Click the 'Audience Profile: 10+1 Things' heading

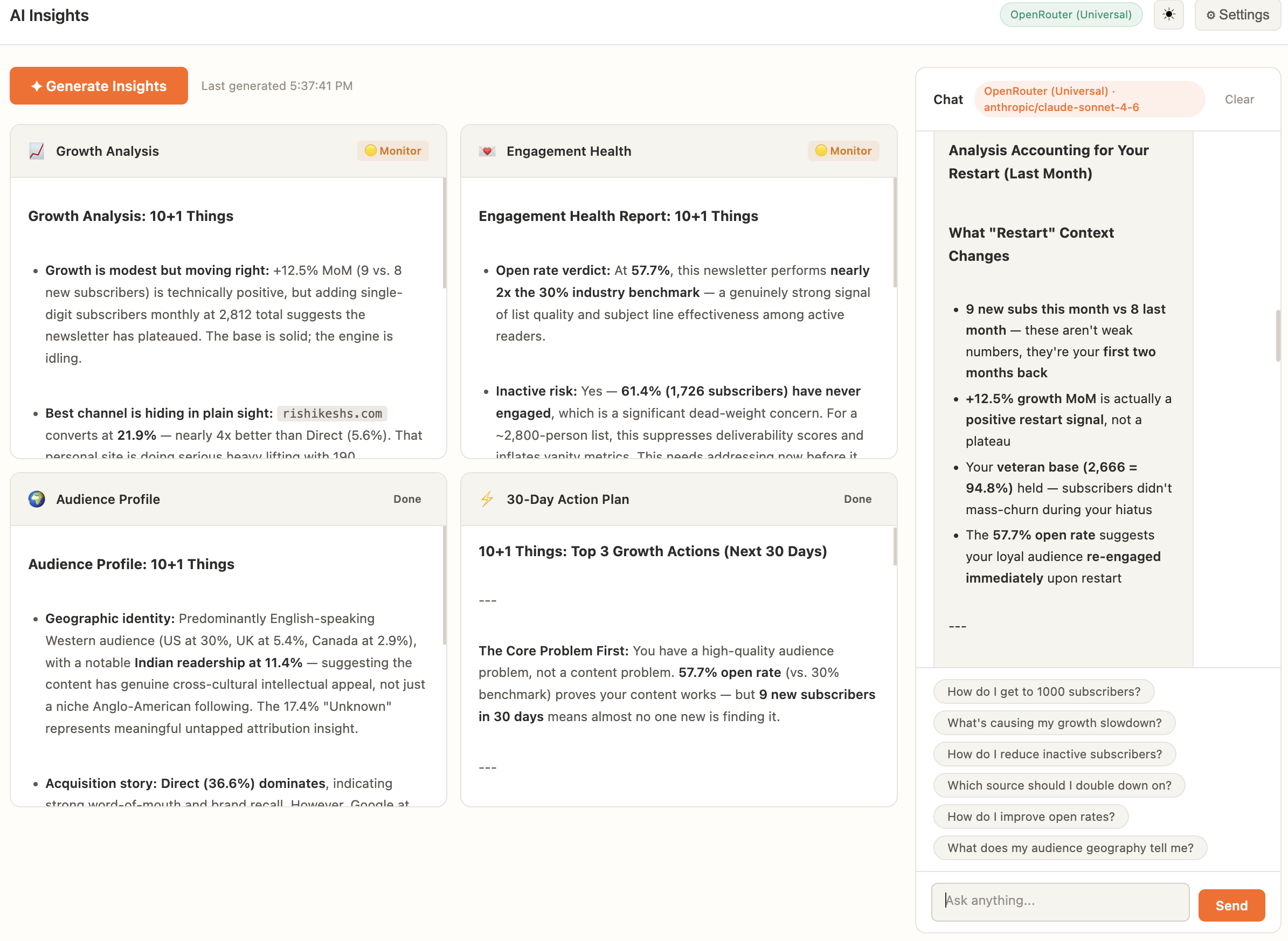tap(131, 564)
